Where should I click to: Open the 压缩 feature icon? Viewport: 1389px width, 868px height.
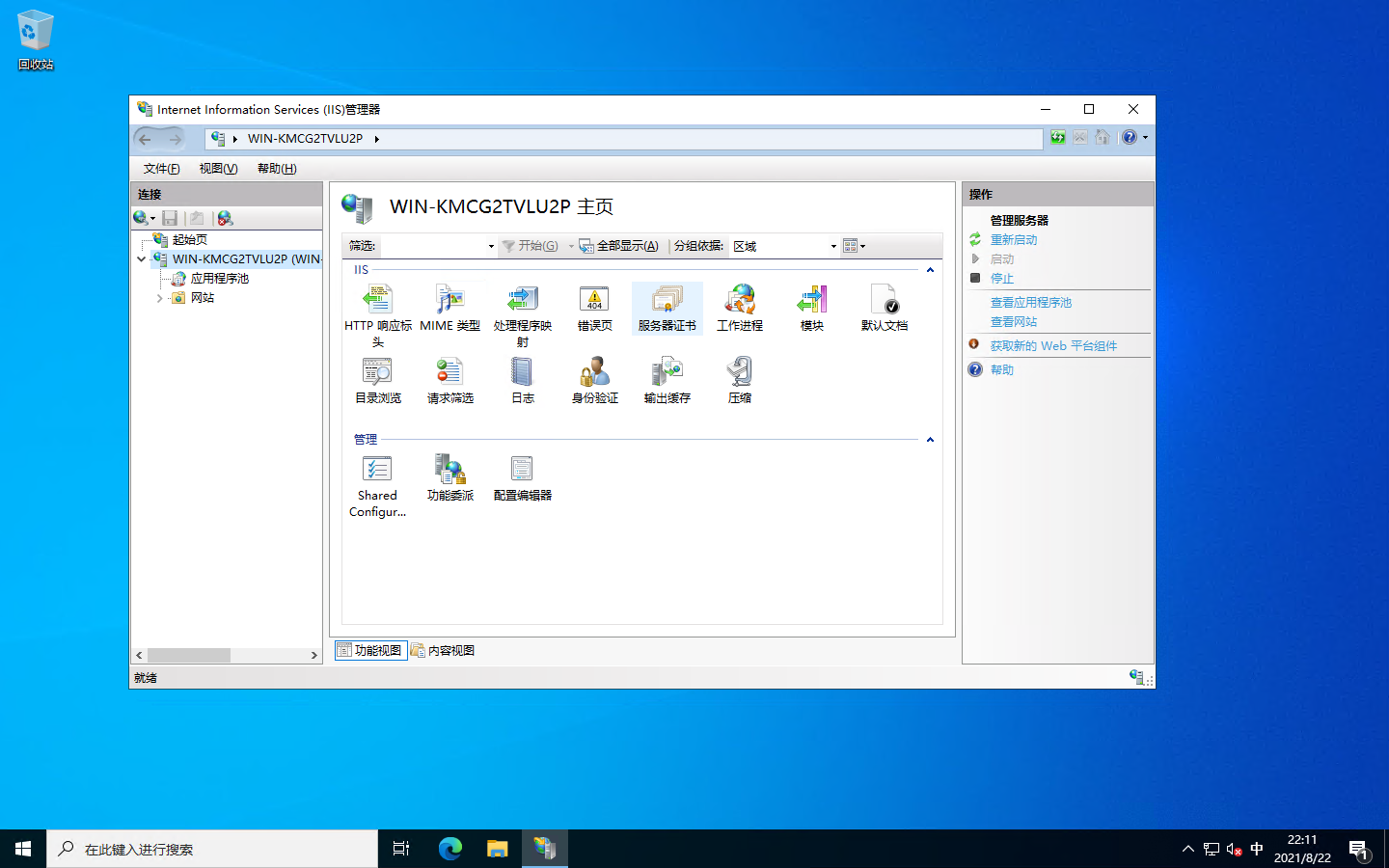point(740,380)
